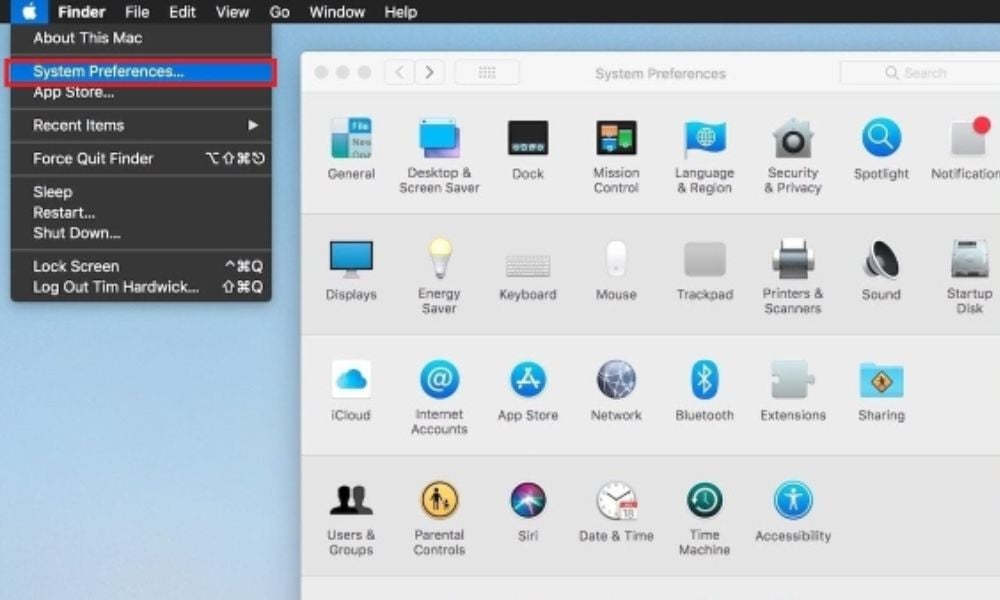The width and height of the screenshot is (1000, 600).
Task: Click the forward arrow in System Preferences
Action: pos(429,72)
